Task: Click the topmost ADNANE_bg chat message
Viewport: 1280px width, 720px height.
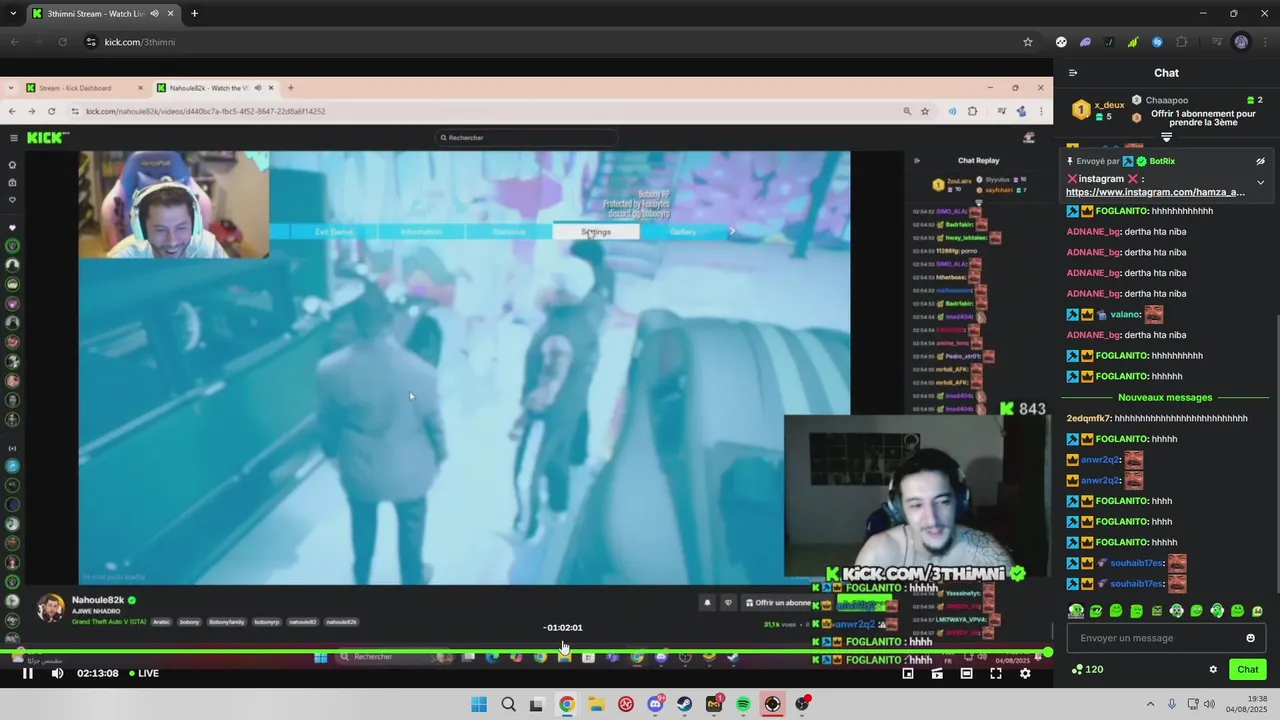Action: pyautogui.click(x=1127, y=231)
